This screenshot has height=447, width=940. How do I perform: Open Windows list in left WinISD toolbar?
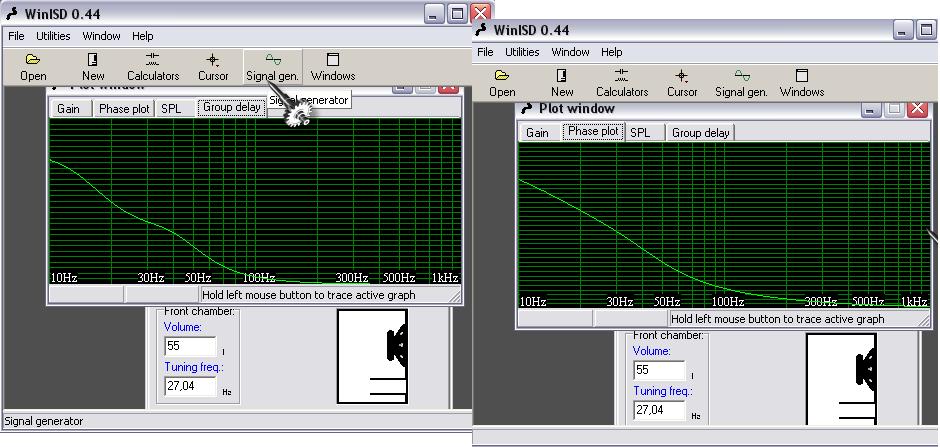point(333,67)
